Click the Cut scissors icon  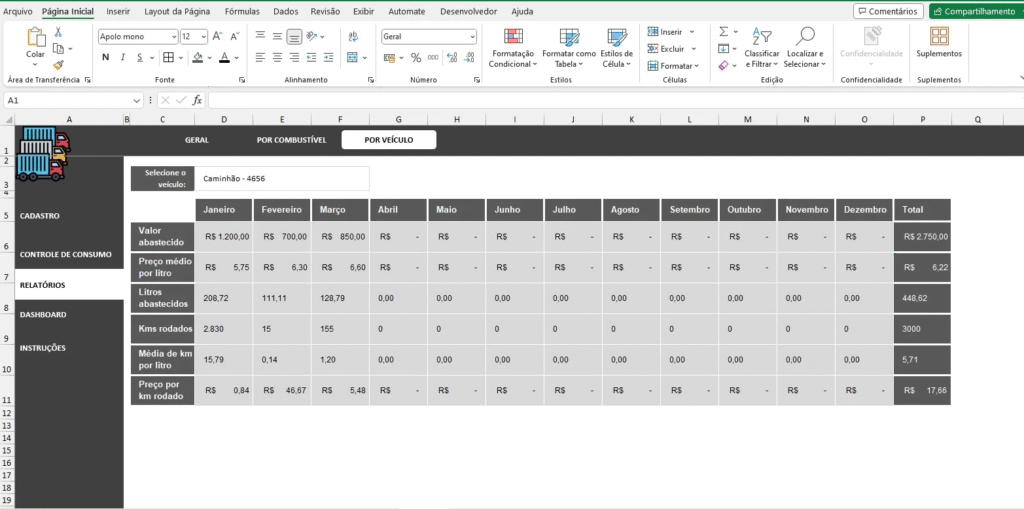point(58,32)
